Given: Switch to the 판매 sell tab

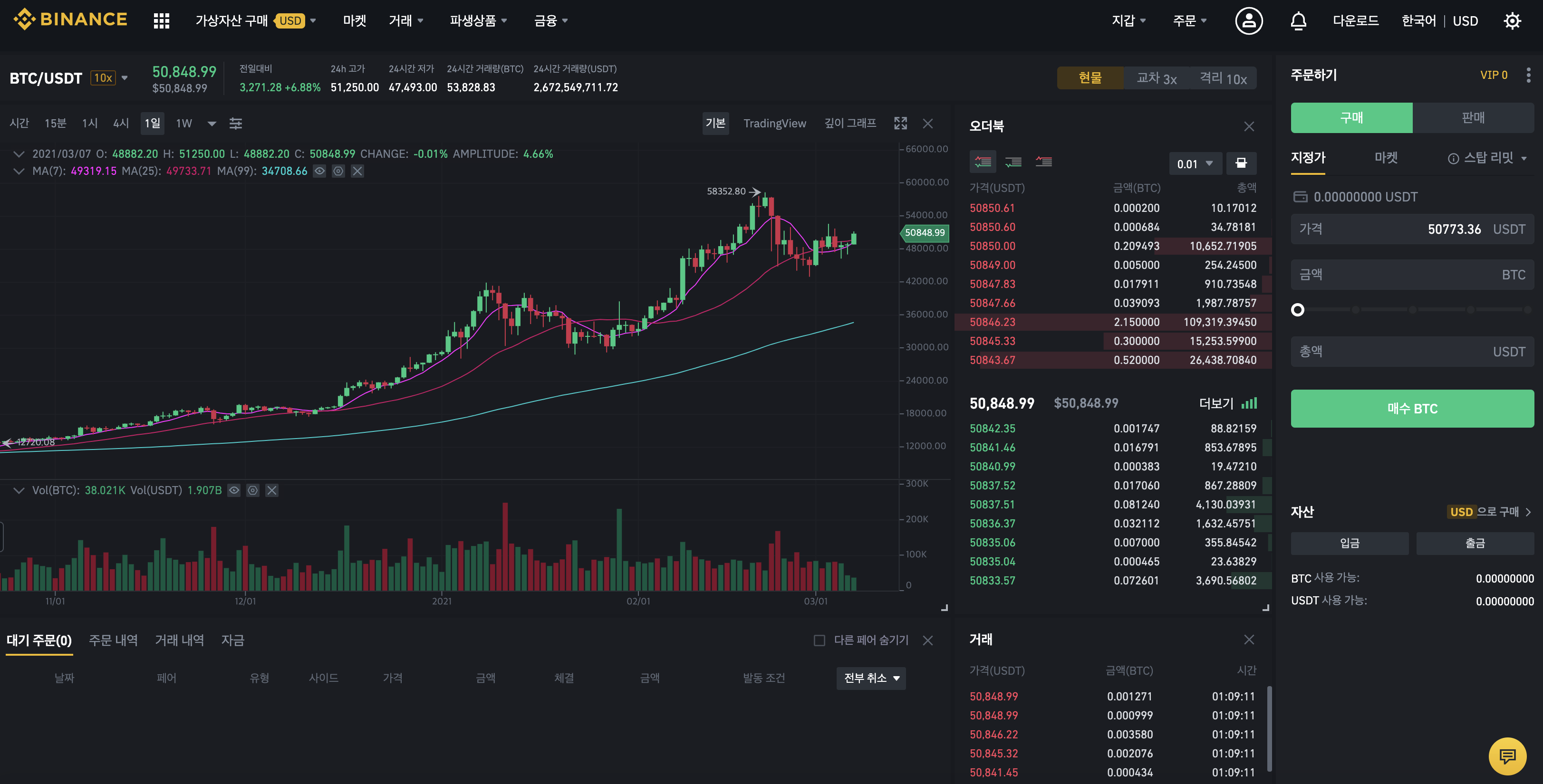Looking at the screenshot, I should point(1472,117).
